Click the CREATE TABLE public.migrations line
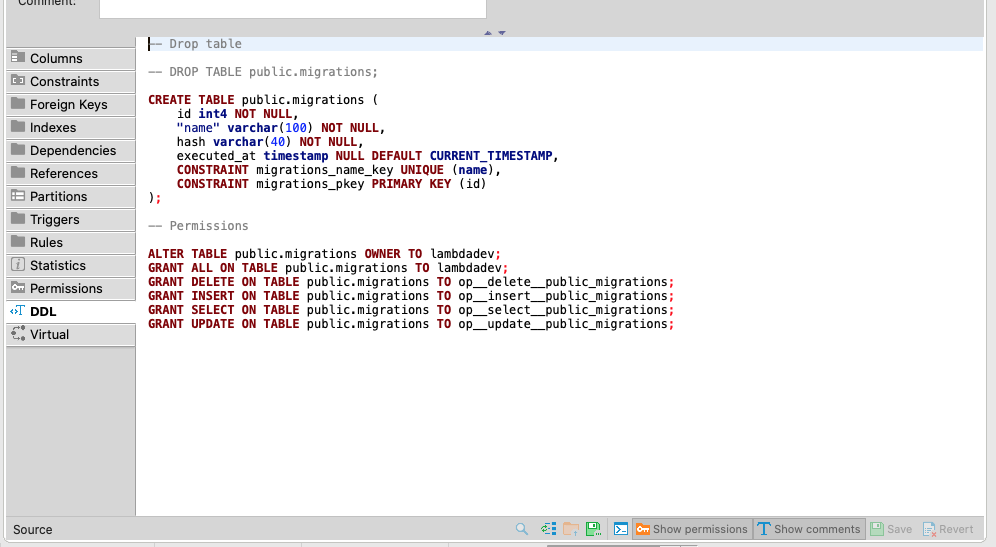The width and height of the screenshot is (996, 547). pyautogui.click(x=263, y=100)
